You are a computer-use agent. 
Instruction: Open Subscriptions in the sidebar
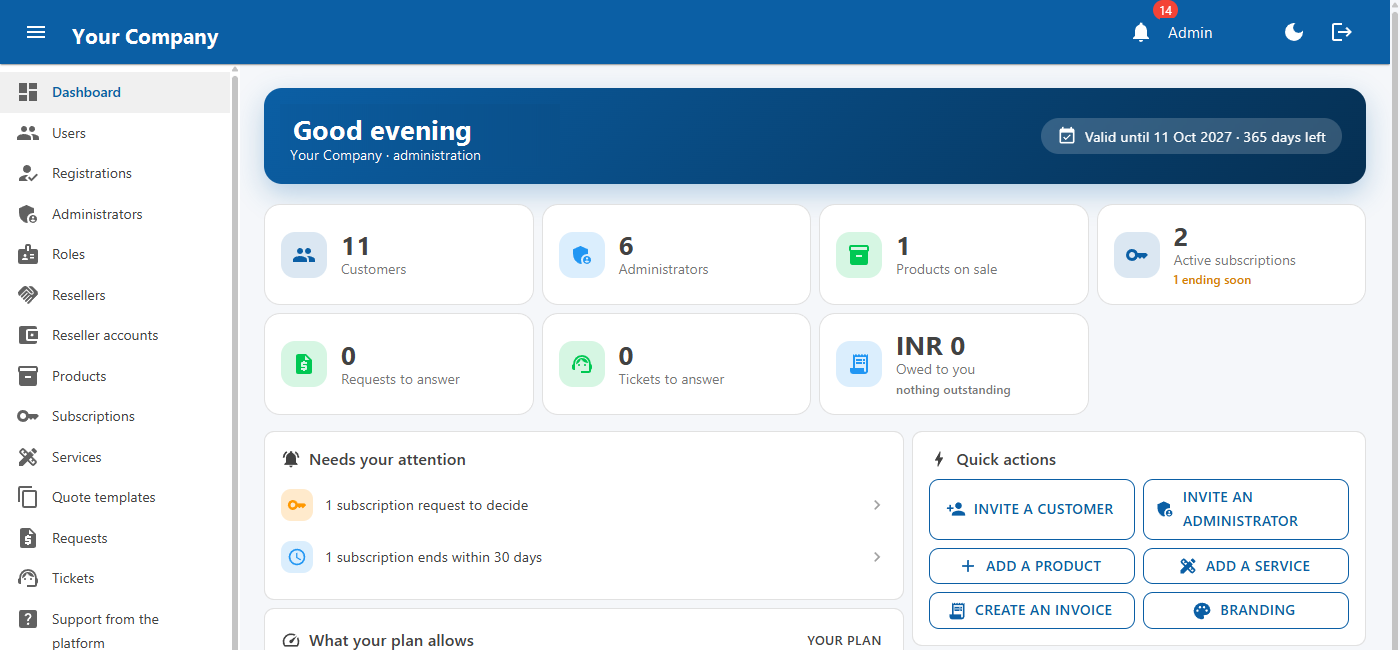click(115, 416)
